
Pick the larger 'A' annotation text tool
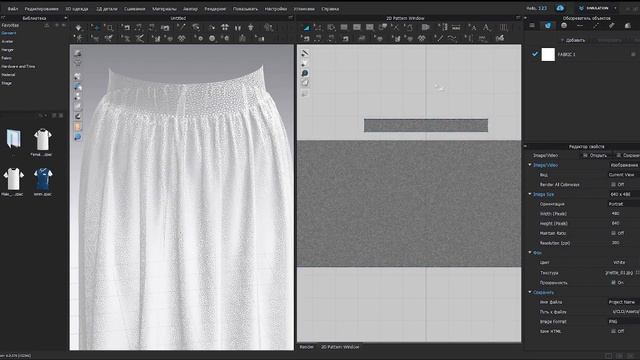coord(487,28)
